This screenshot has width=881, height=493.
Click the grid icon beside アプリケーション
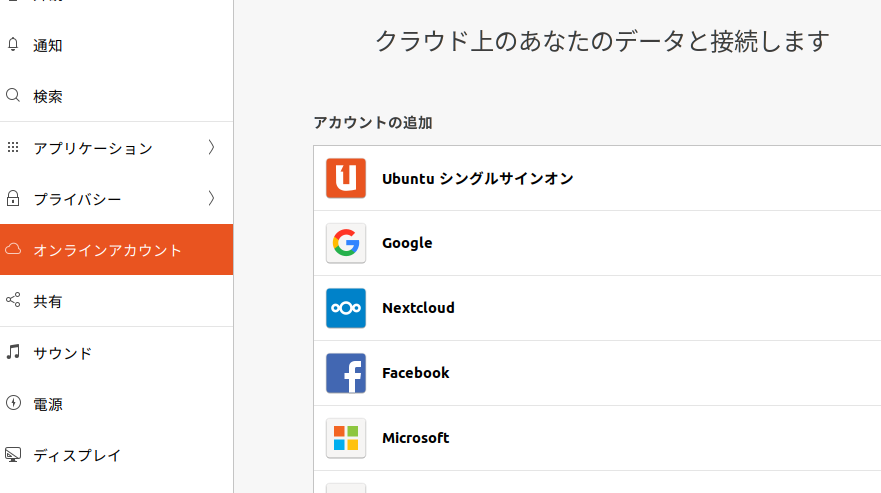13,147
